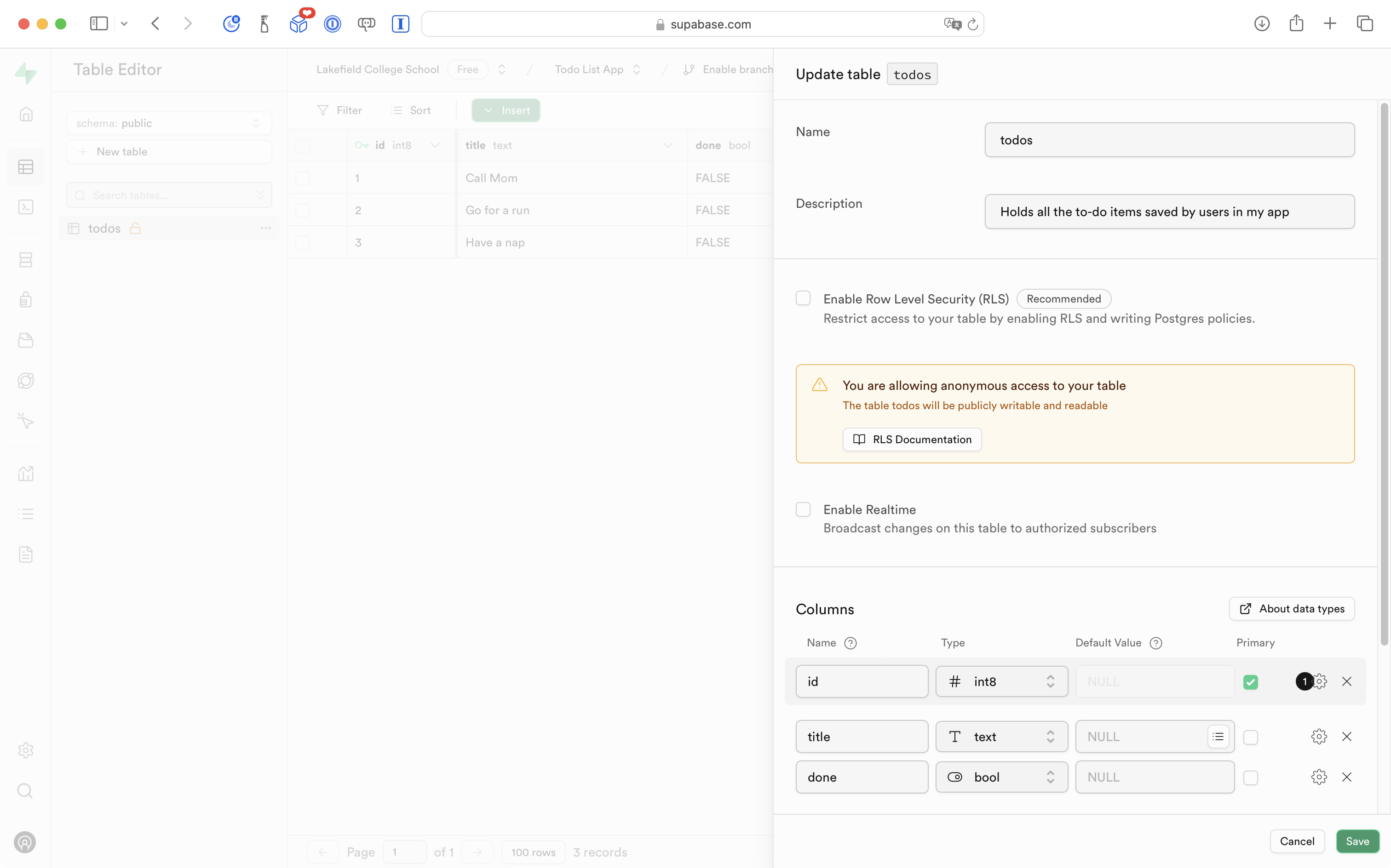The width and height of the screenshot is (1391, 868).
Task: Enable Row Level Security checkbox
Action: point(803,298)
